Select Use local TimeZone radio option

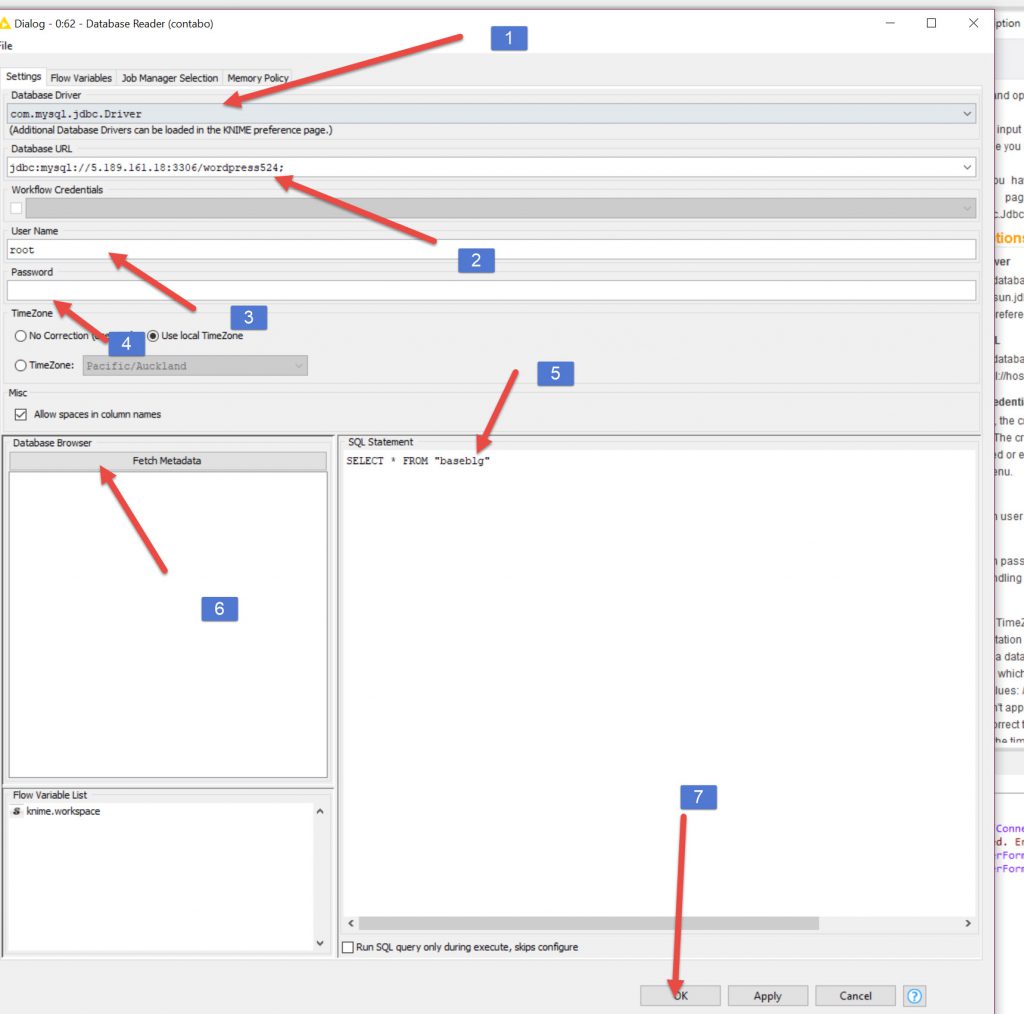pyautogui.click(x=154, y=336)
